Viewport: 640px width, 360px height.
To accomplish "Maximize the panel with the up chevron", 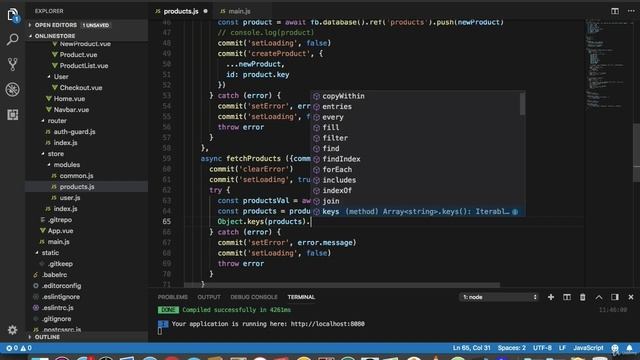I will [599, 297].
